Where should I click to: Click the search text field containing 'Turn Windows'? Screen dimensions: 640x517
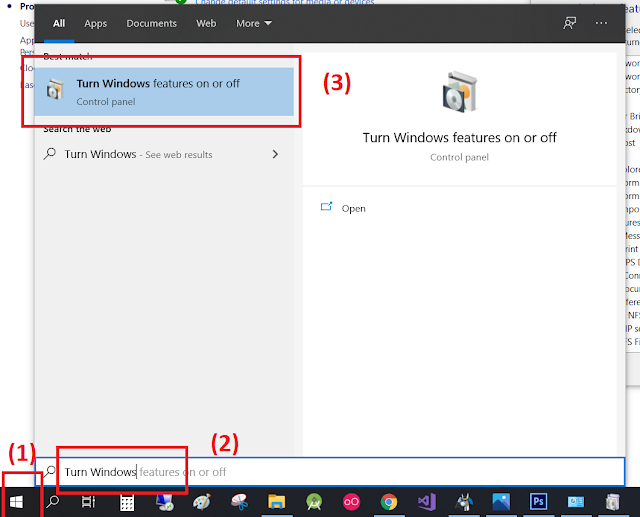330,472
